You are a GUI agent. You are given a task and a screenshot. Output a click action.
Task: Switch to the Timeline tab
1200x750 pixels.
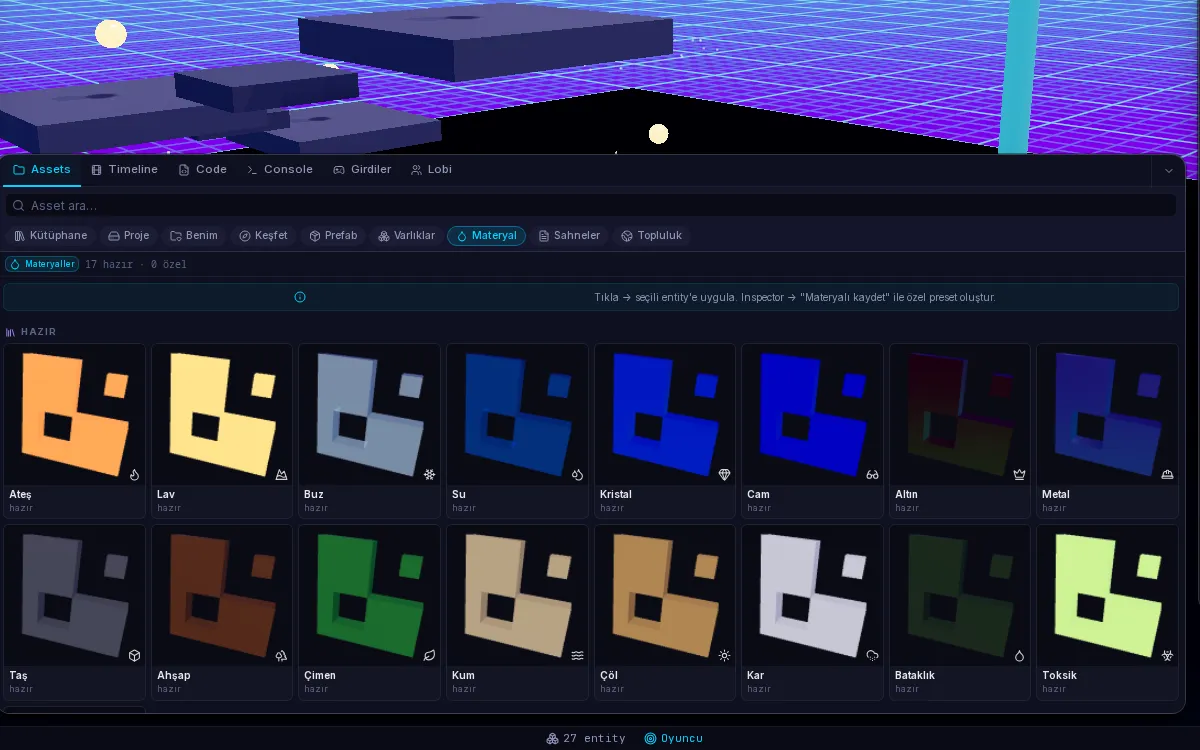(124, 170)
